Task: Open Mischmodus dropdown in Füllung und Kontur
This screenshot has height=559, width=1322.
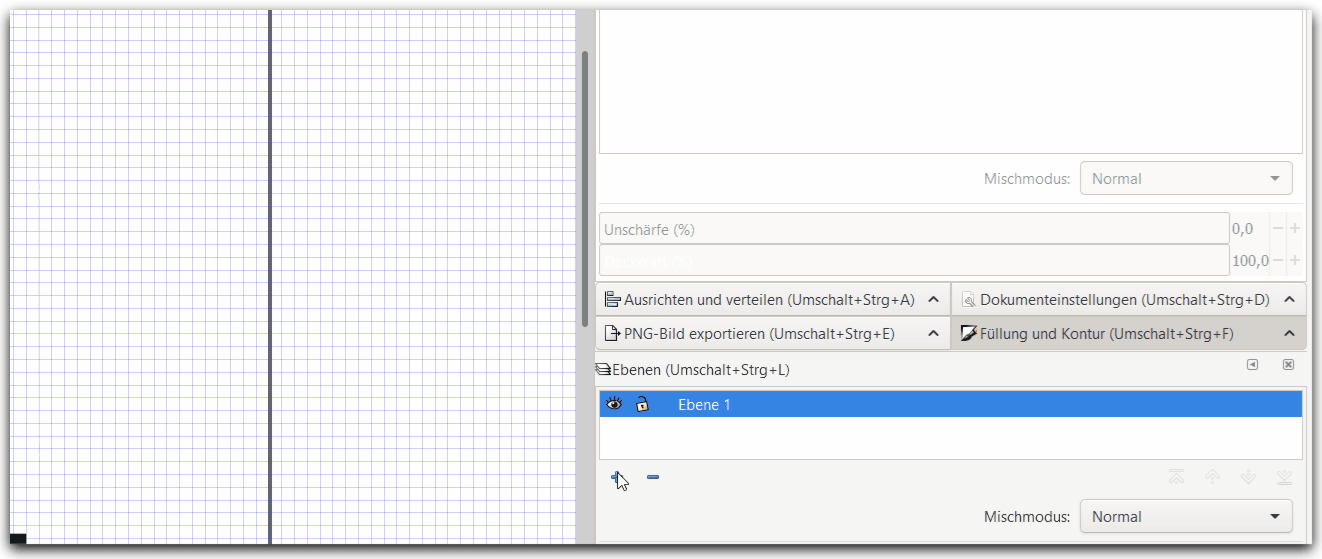Action: (1186, 179)
